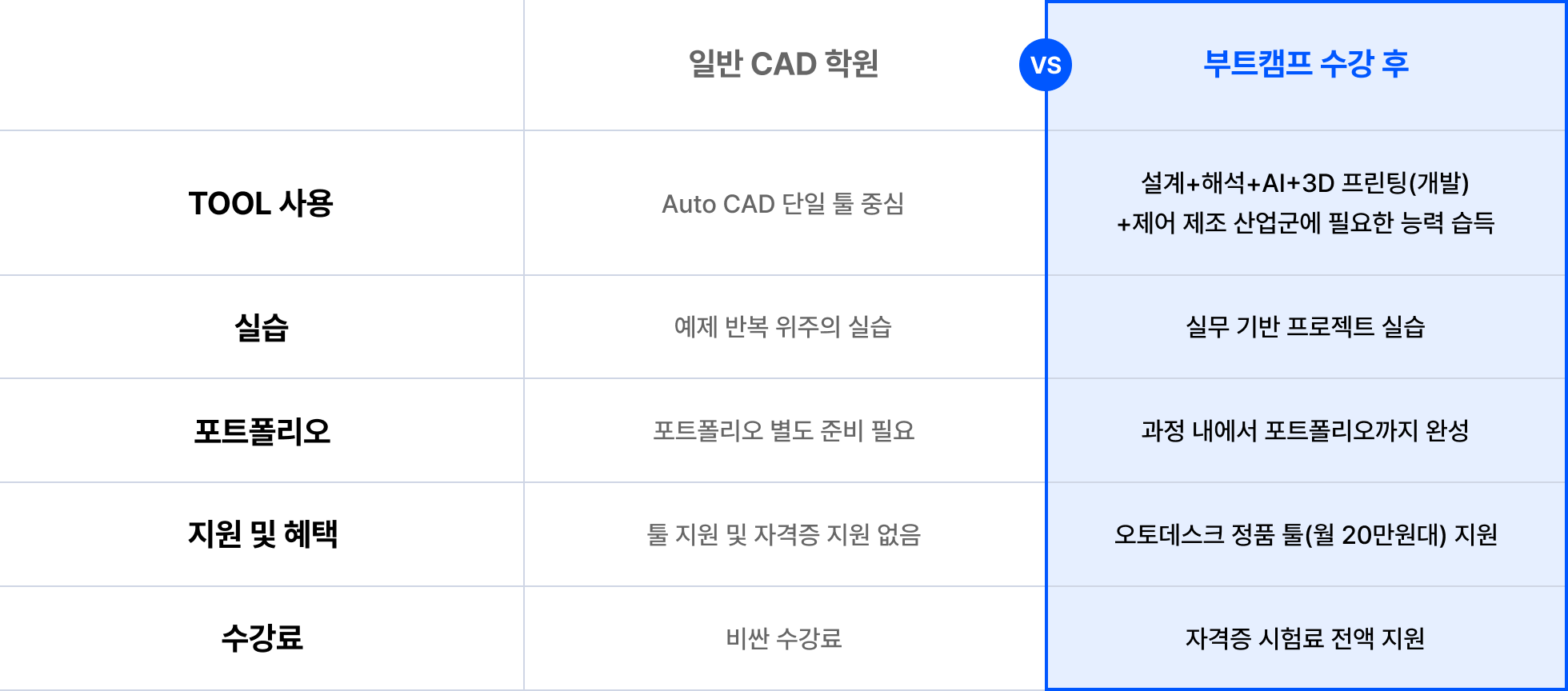This screenshot has height=691, width=1568.
Task: Select the 'Auto CAD 단일 툴 중심' cell
Action: point(783,204)
